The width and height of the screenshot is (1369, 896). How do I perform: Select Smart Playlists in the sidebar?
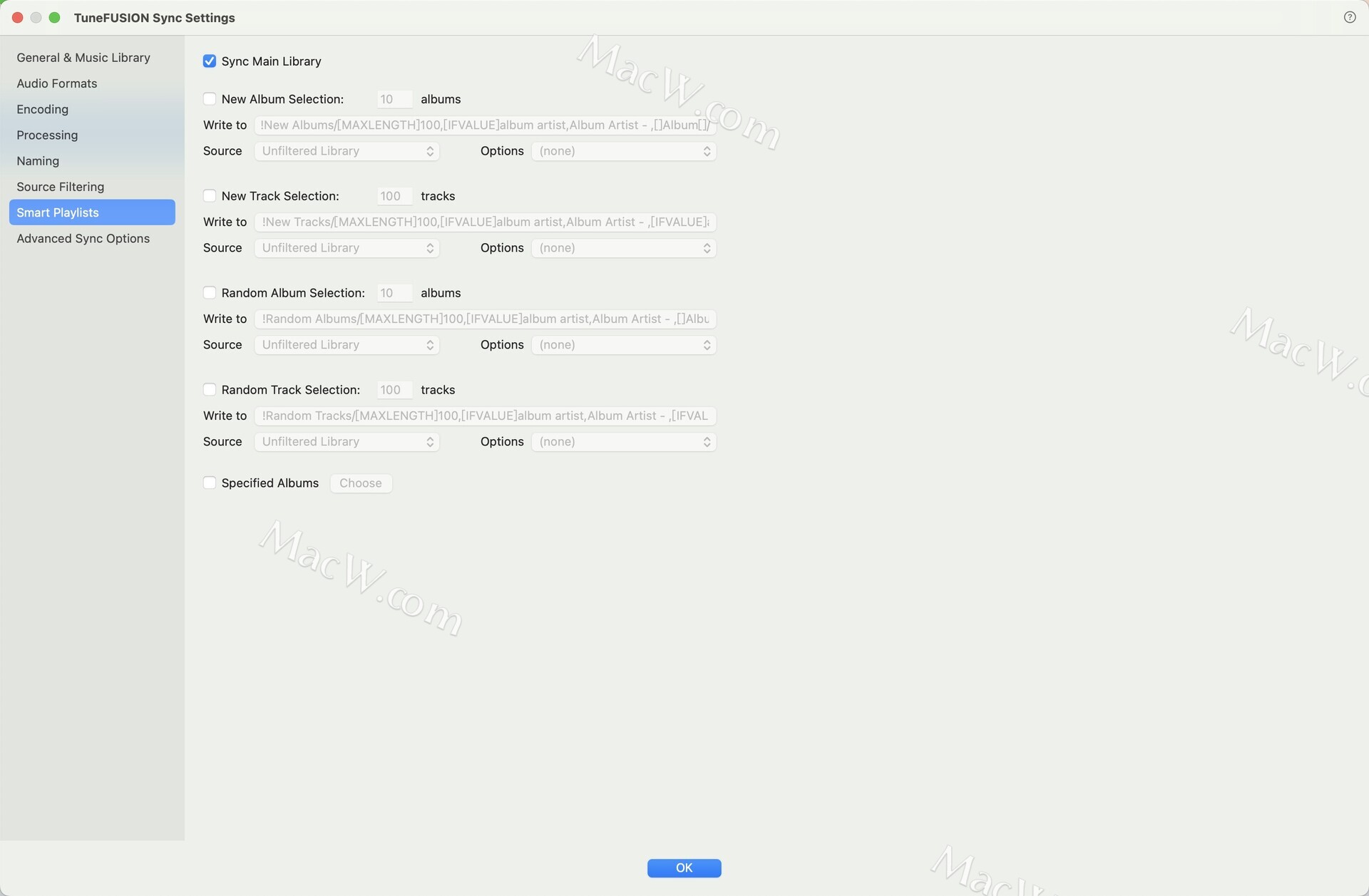92,212
